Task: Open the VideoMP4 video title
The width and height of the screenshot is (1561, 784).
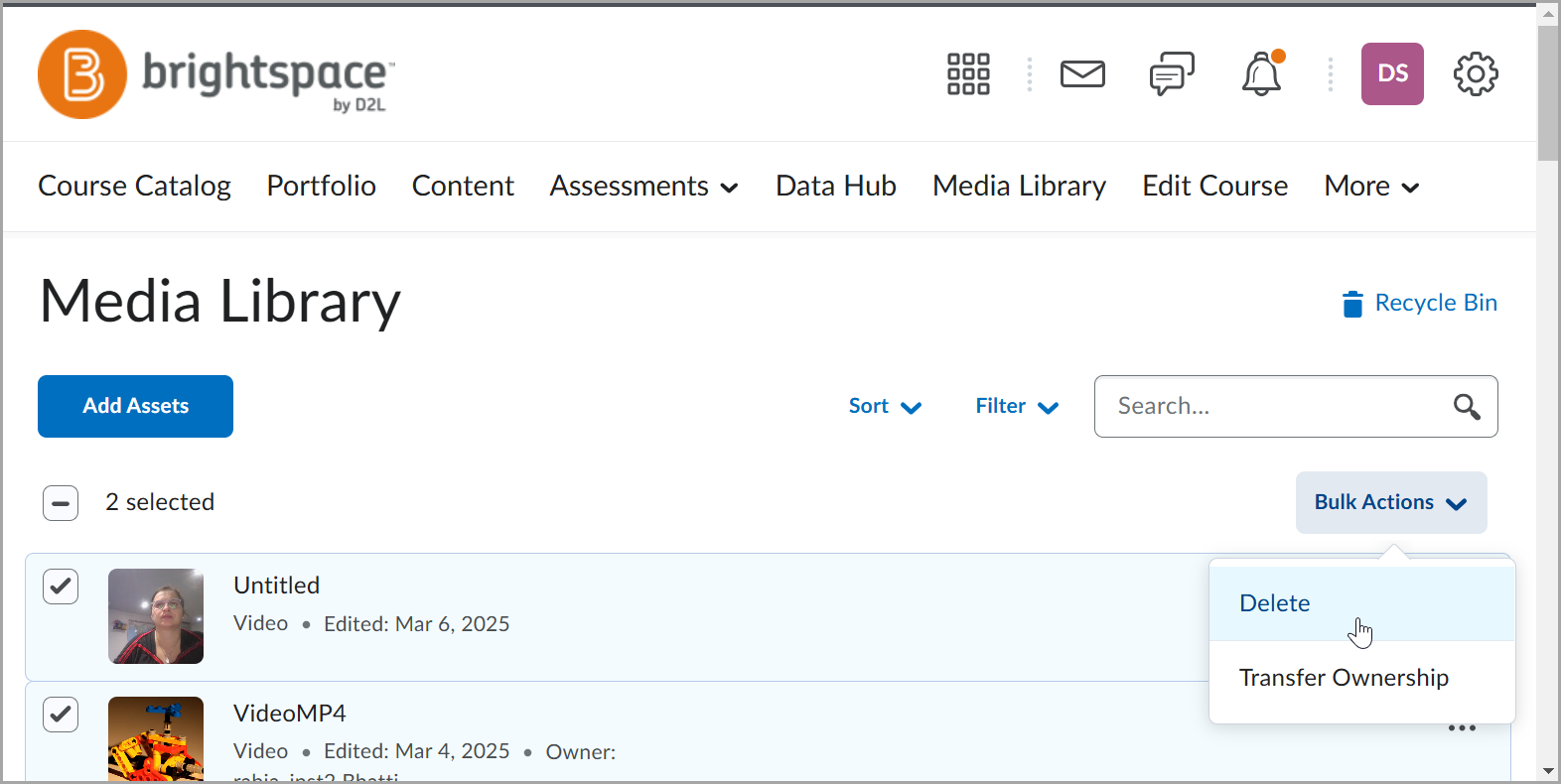Action: tap(290, 714)
